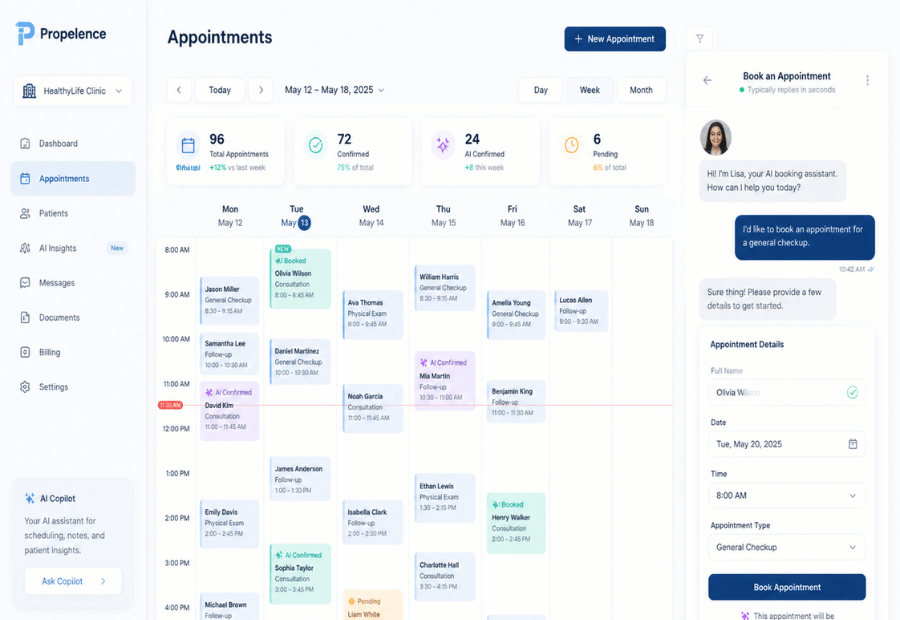Open David Kim AI Confirmed consultation
The width and height of the screenshot is (900, 620).
click(x=229, y=410)
